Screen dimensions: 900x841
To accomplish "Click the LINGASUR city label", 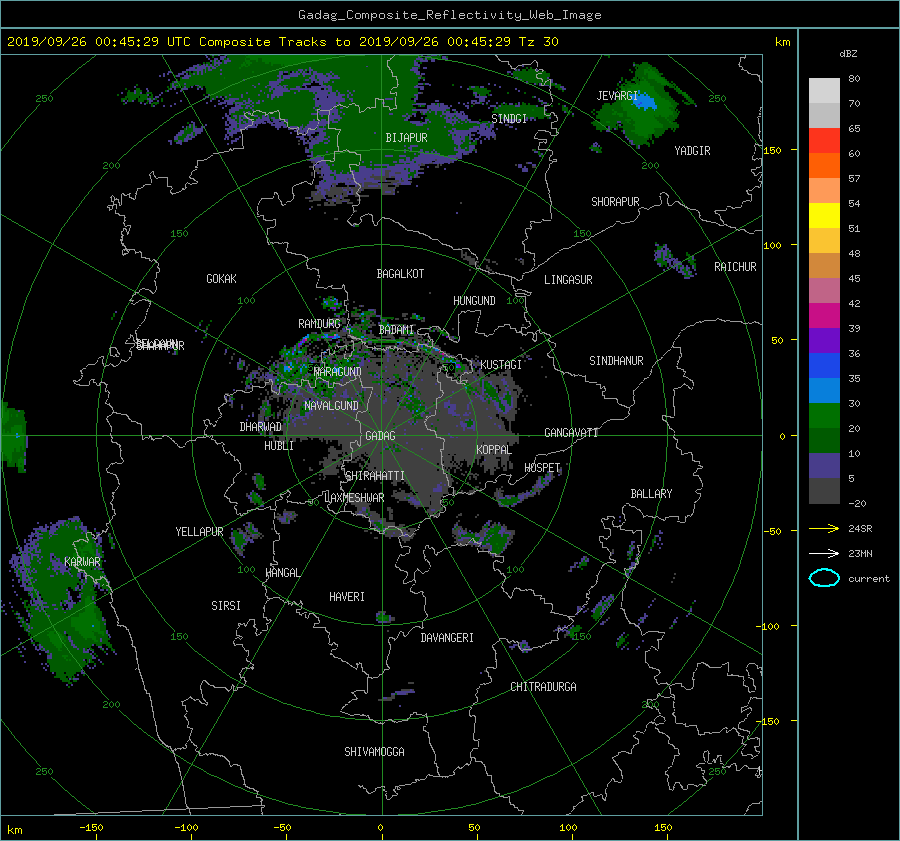I will pyautogui.click(x=568, y=280).
